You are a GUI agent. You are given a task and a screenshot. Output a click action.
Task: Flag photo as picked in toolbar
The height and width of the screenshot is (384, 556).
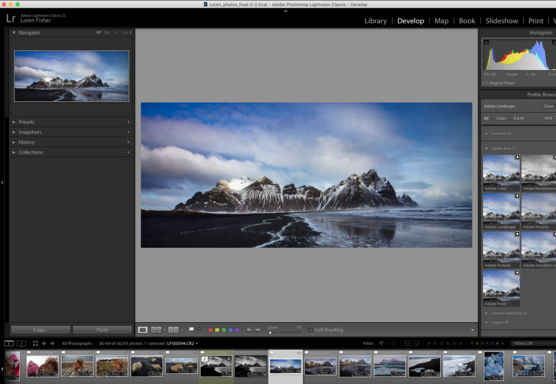tap(191, 329)
